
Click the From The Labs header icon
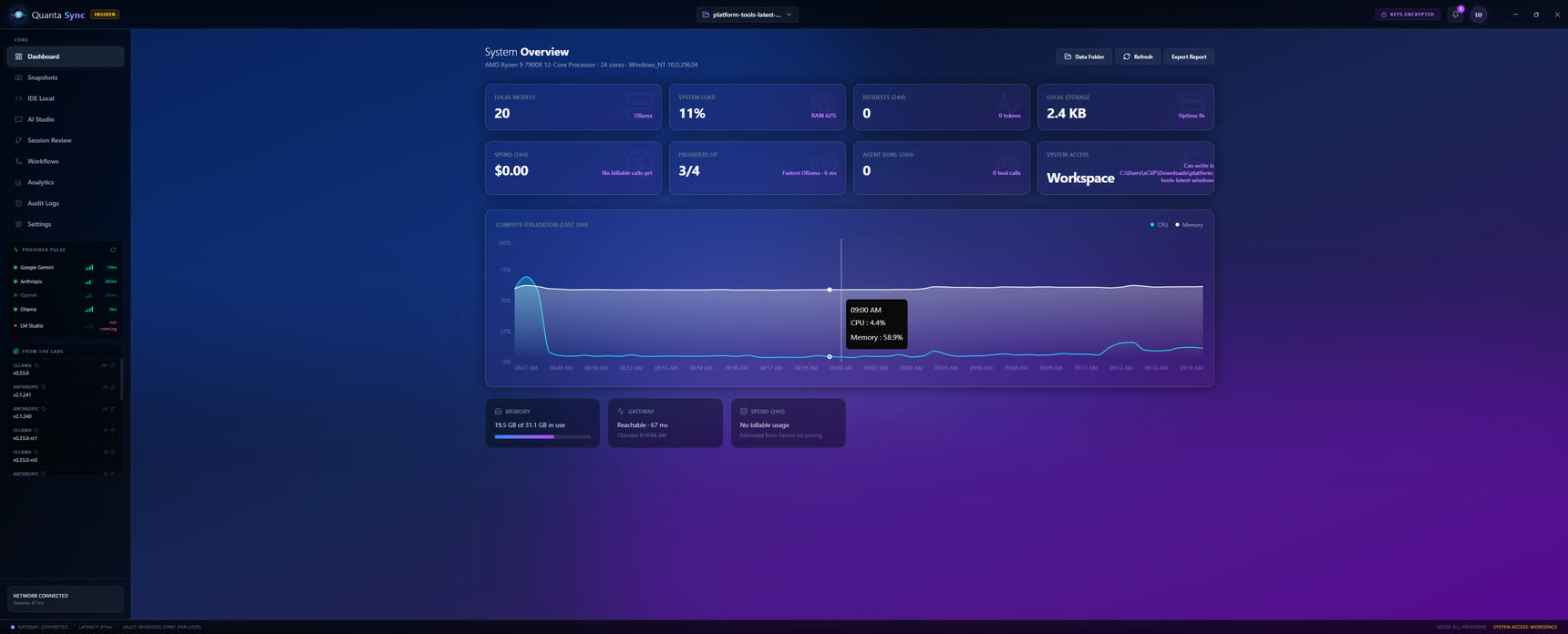pyautogui.click(x=15, y=352)
